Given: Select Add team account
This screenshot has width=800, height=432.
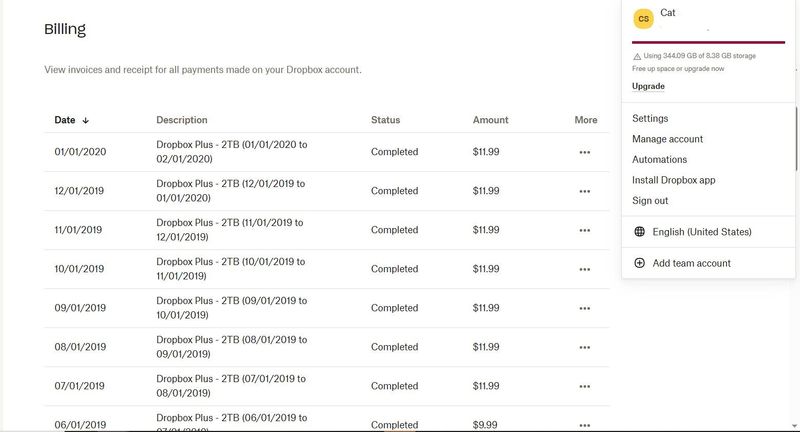Looking at the screenshot, I should click(691, 263).
